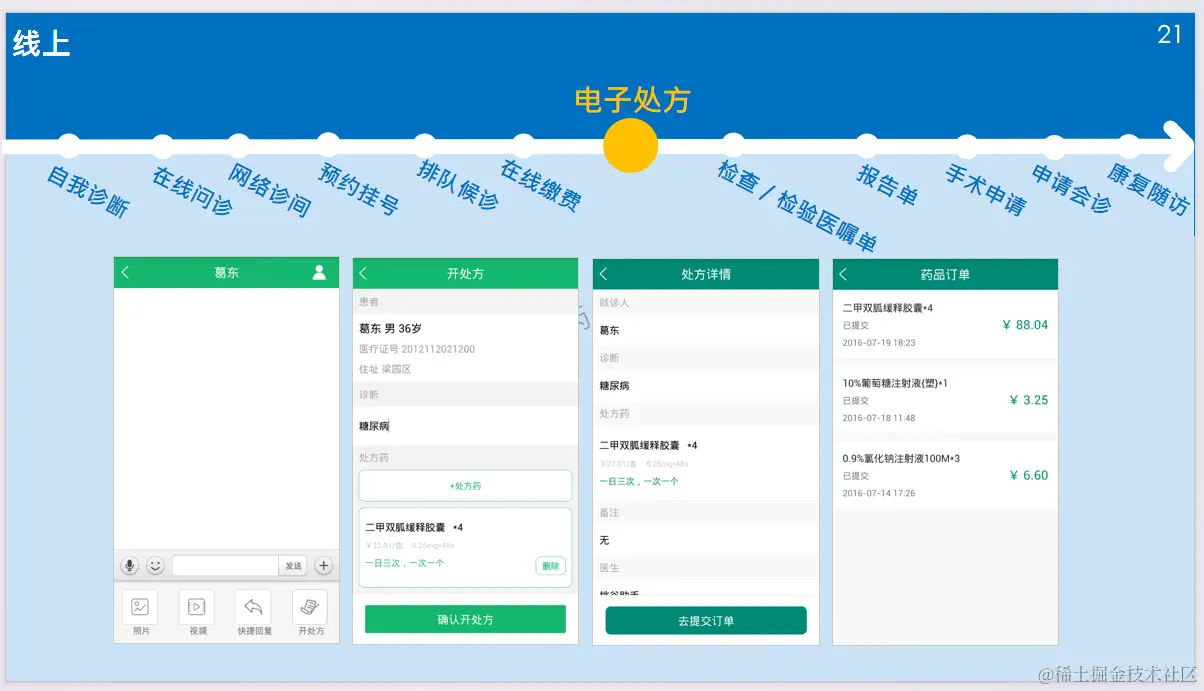Open the 二甲双胍缓释胶囊*4 order for ¥88.04
The height and width of the screenshot is (691, 1204).
coord(945,324)
